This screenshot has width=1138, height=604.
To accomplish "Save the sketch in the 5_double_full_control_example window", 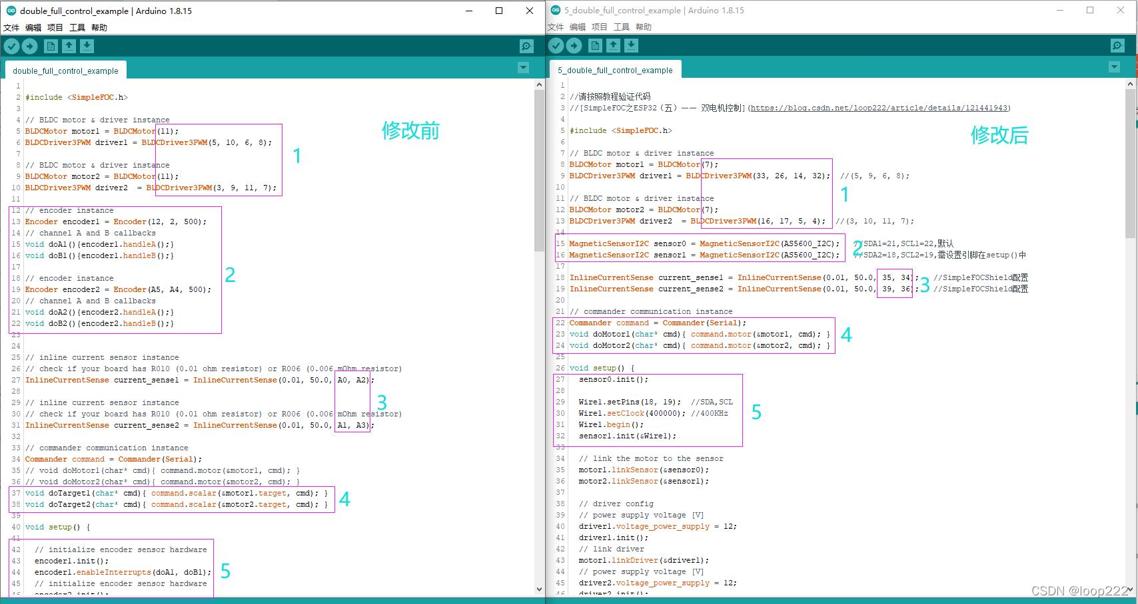I will 631,46.
